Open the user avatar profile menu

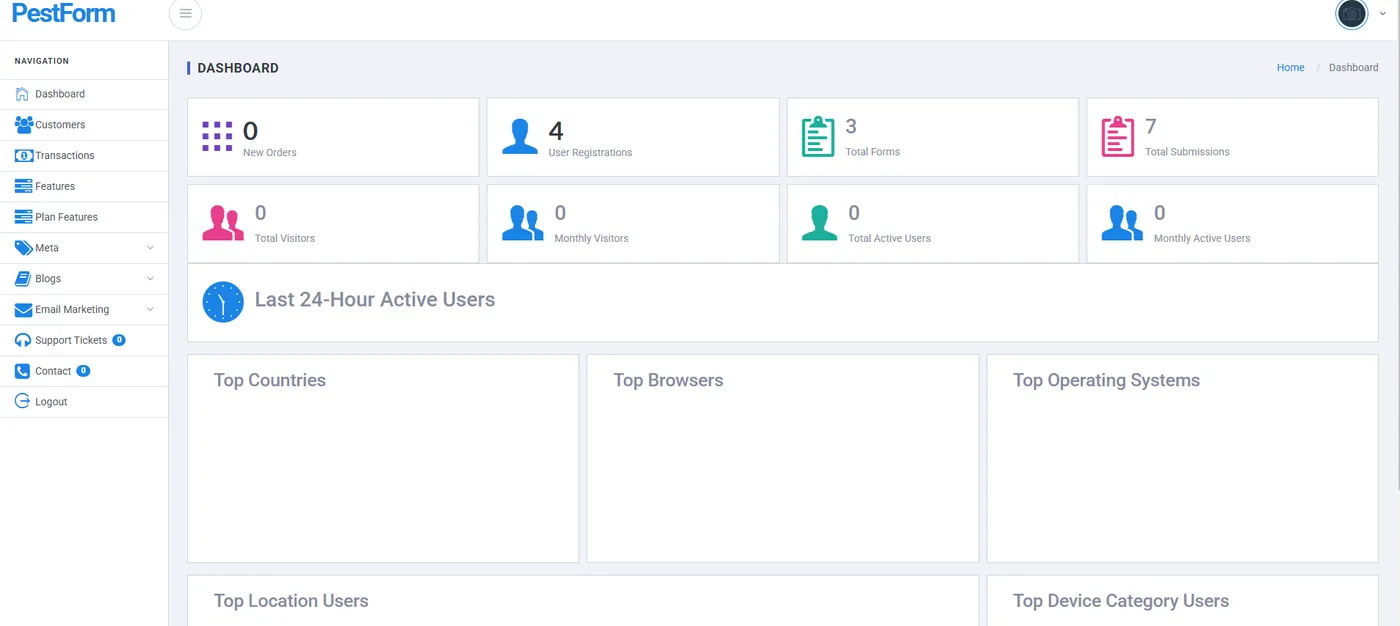(x=1352, y=14)
